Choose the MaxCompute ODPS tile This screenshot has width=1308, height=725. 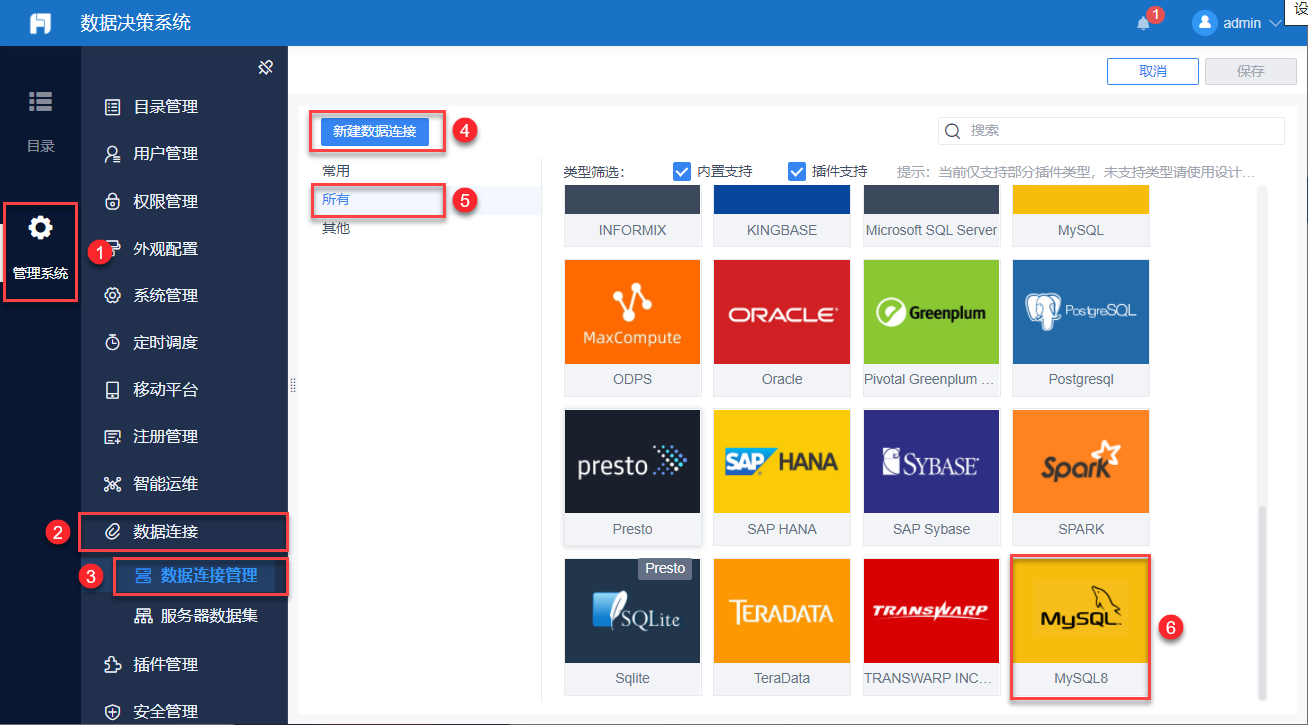coord(632,328)
